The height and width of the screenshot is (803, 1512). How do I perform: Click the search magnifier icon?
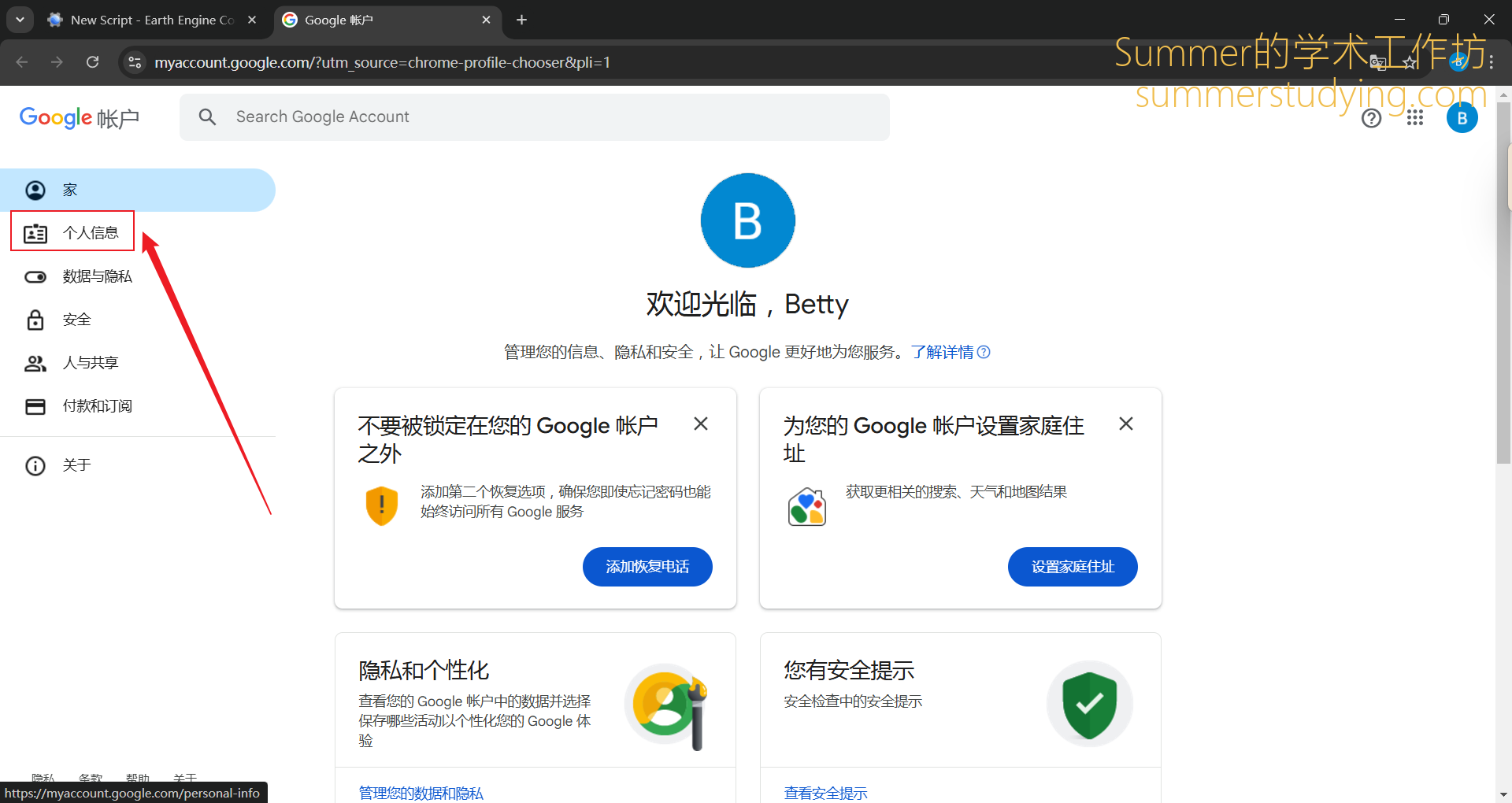point(207,117)
